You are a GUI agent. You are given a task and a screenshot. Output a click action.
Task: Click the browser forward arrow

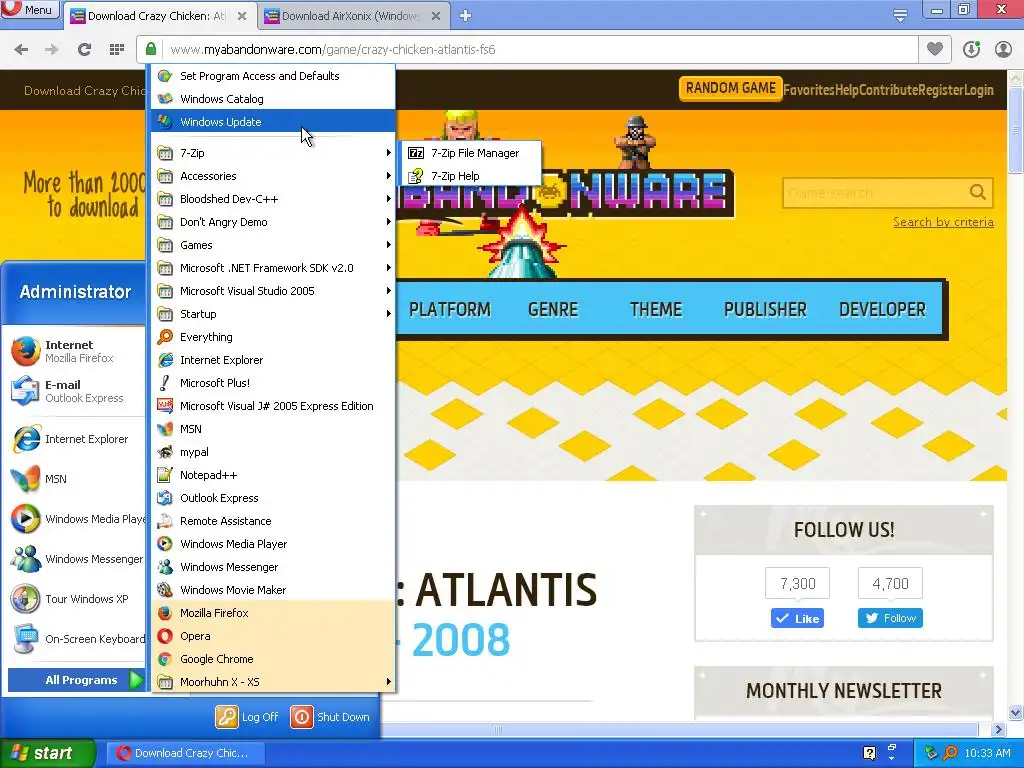click(52, 50)
